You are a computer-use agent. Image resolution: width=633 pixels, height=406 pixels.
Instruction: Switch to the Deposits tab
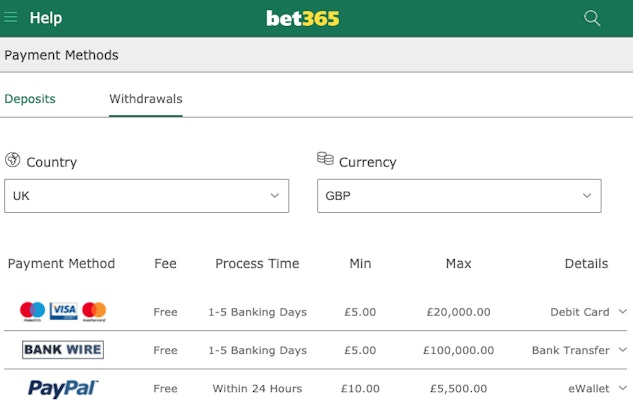pos(30,99)
